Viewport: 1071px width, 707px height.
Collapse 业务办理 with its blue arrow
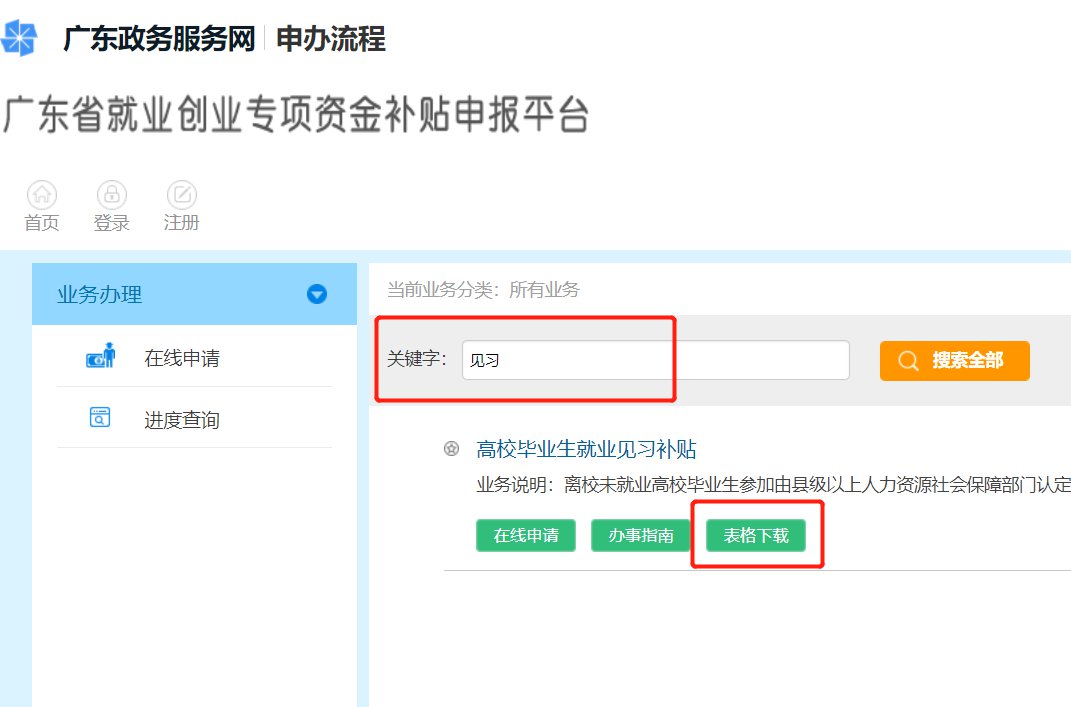[317, 294]
